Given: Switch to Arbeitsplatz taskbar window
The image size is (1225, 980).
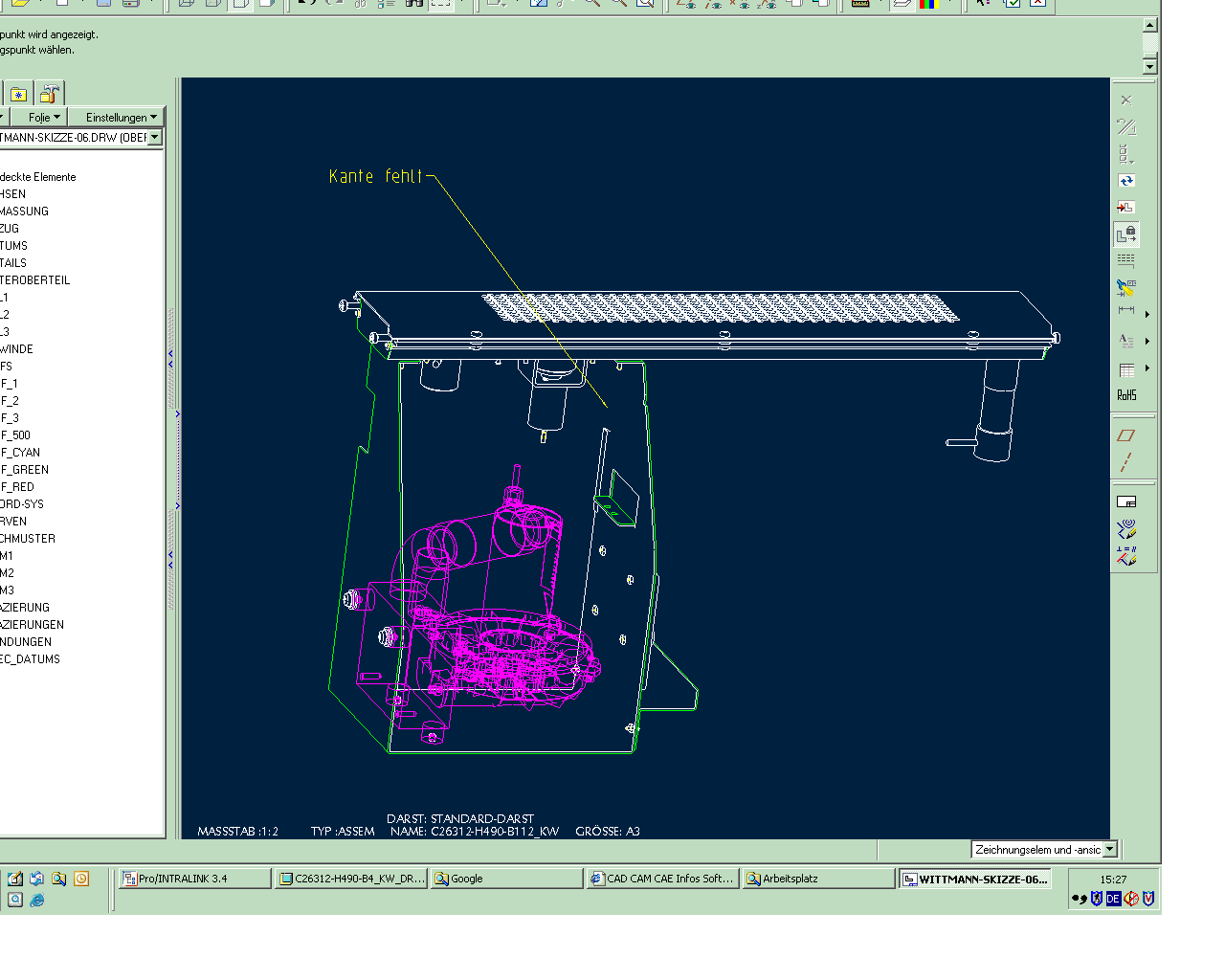Looking at the screenshot, I should coord(818,879).
